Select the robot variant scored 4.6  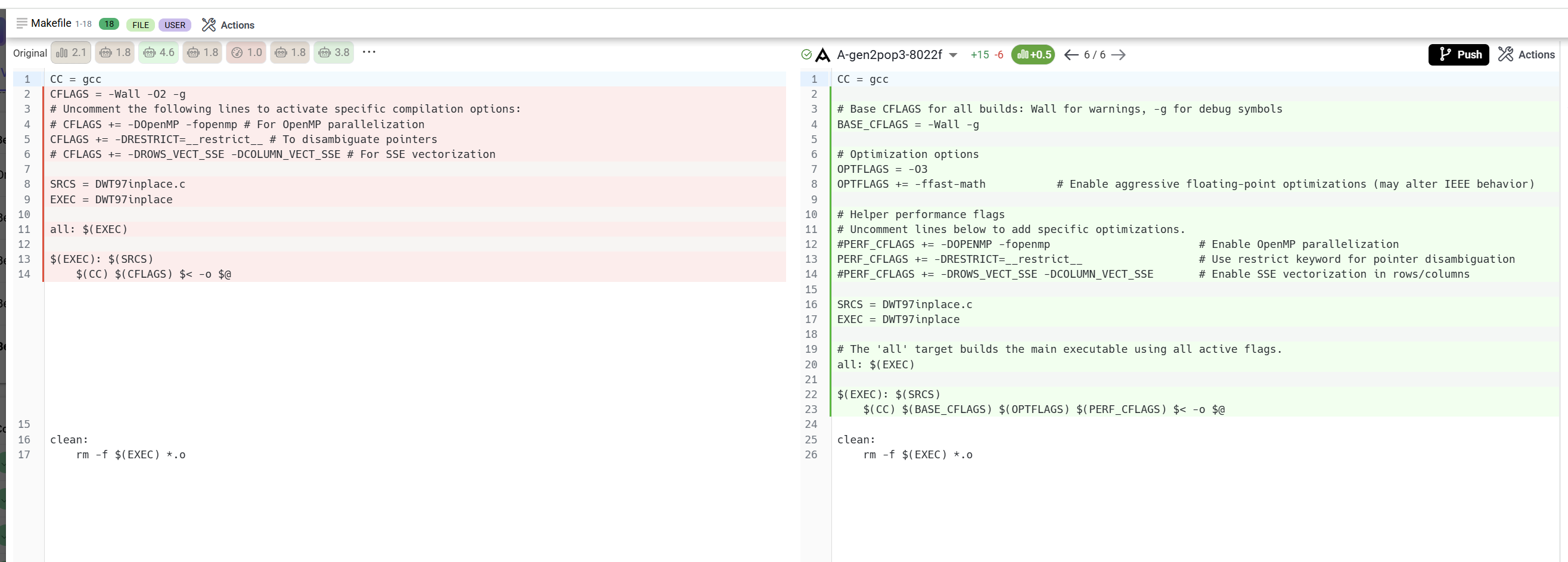(159, 53)
